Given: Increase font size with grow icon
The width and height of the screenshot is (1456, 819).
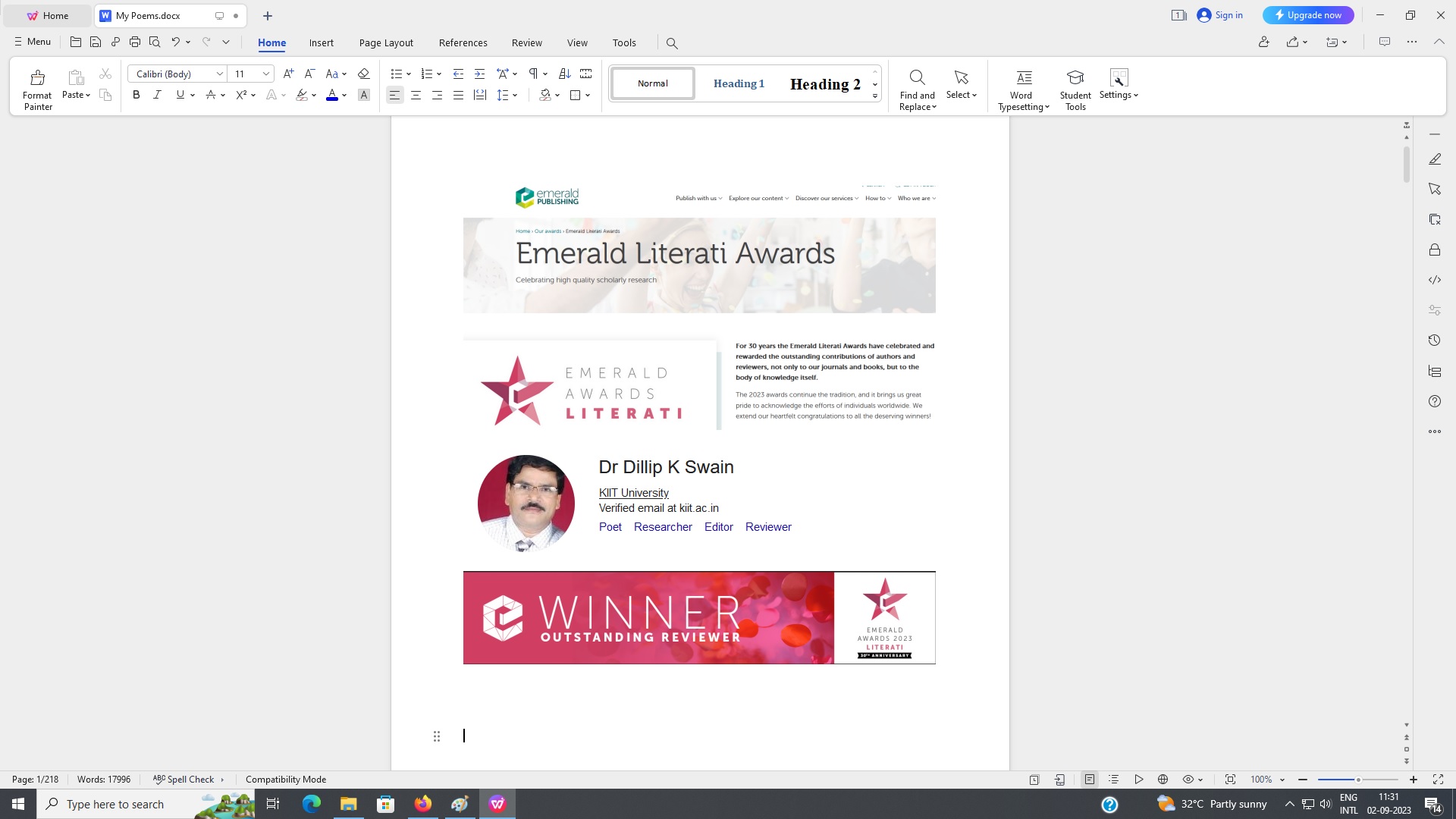Looking at the screenshot, I should [288, 74].
